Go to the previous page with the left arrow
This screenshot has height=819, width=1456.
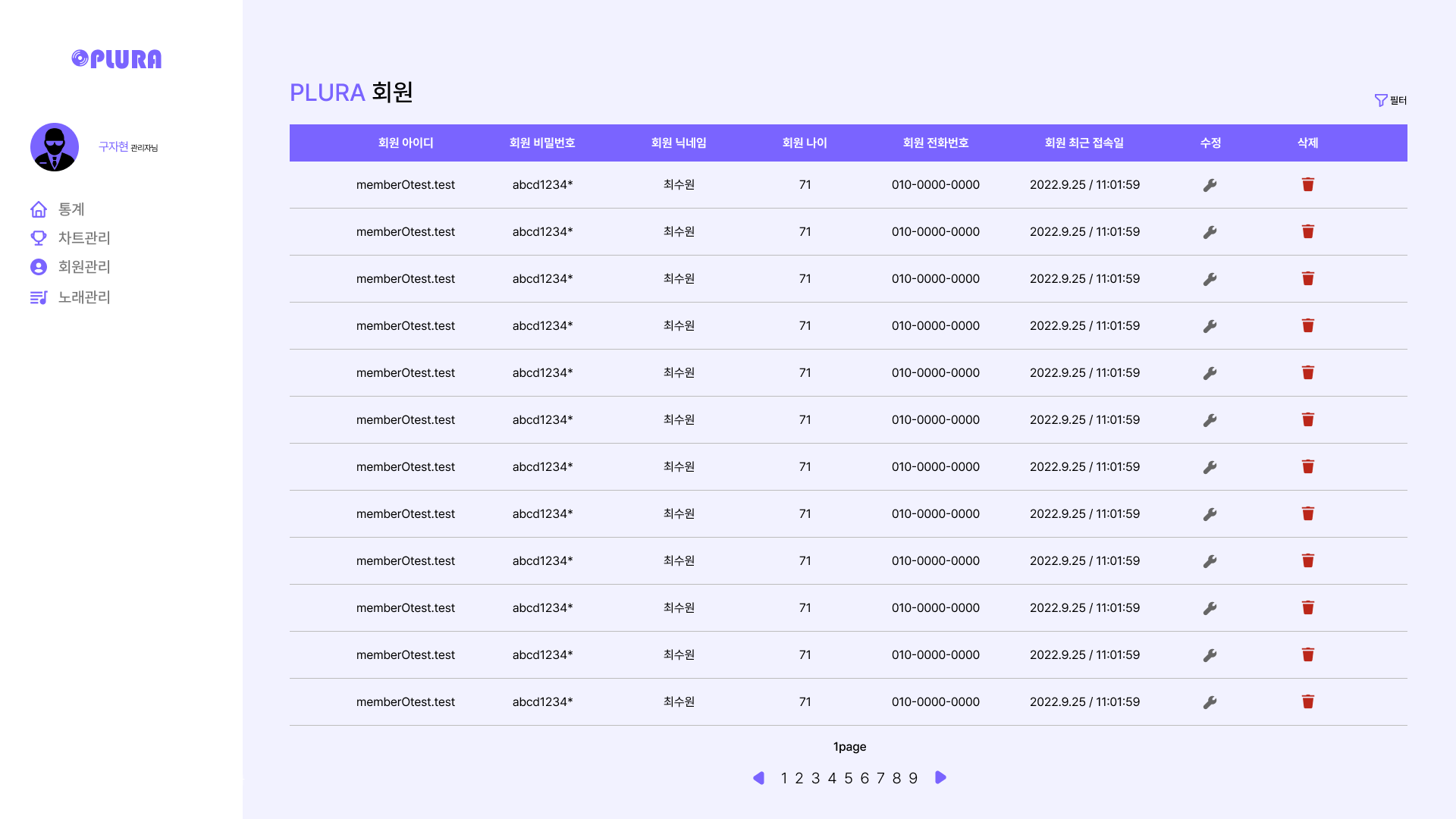pos(758,778)
